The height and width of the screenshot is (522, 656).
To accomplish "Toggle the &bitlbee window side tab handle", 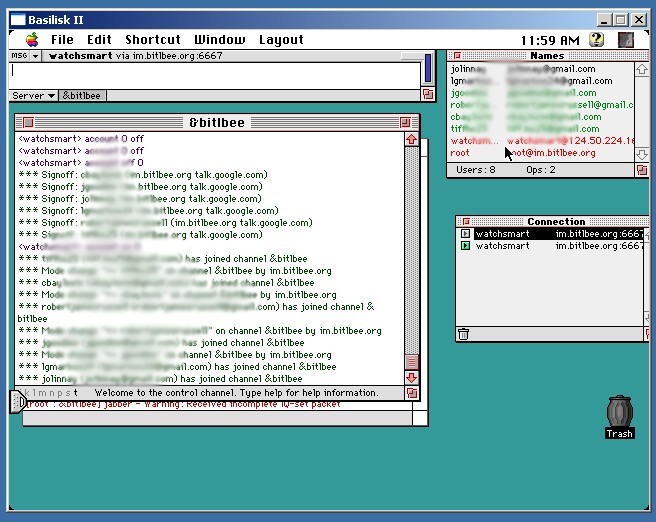I will [18, 402].
